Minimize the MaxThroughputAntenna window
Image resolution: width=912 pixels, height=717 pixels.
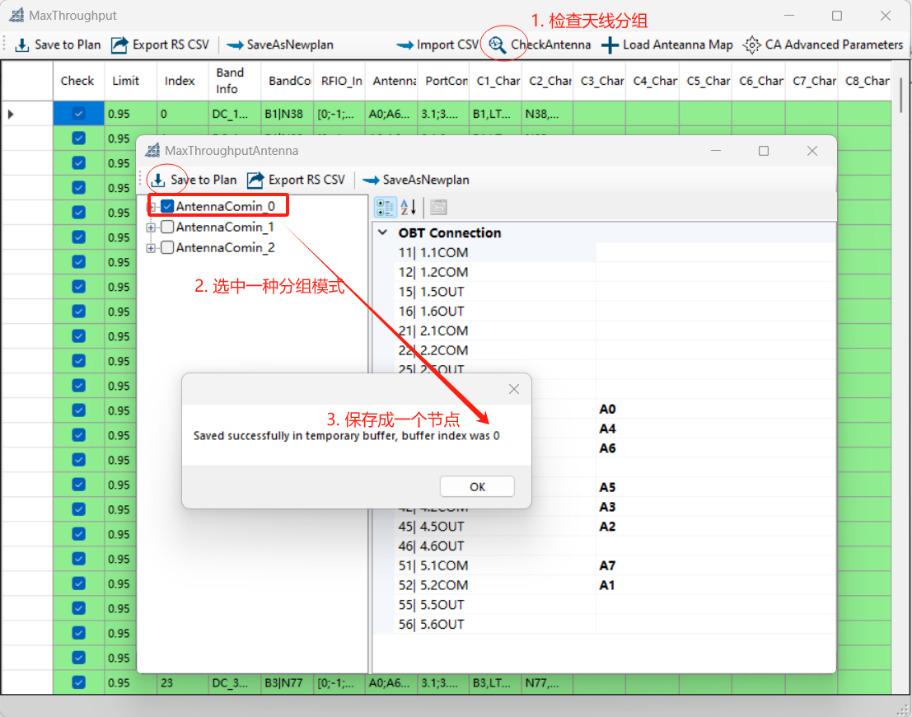(x=716, y=151)
